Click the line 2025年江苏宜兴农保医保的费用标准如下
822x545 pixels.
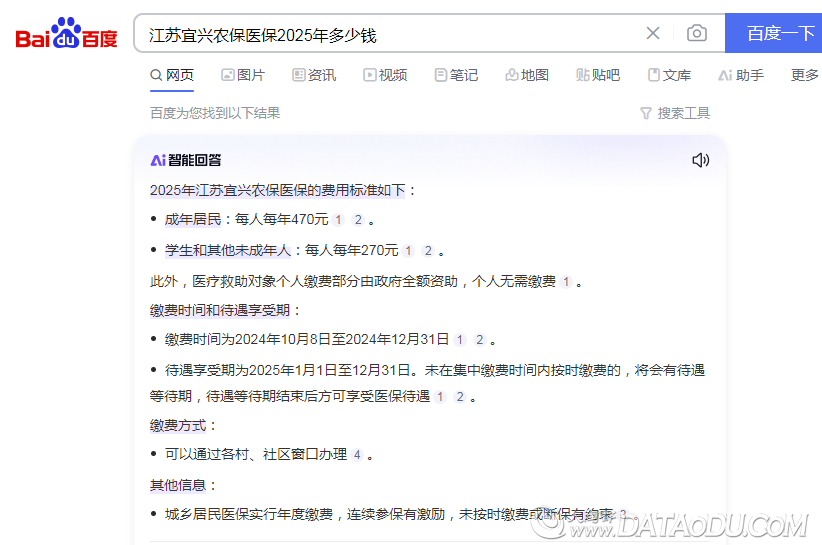(278, 190)
